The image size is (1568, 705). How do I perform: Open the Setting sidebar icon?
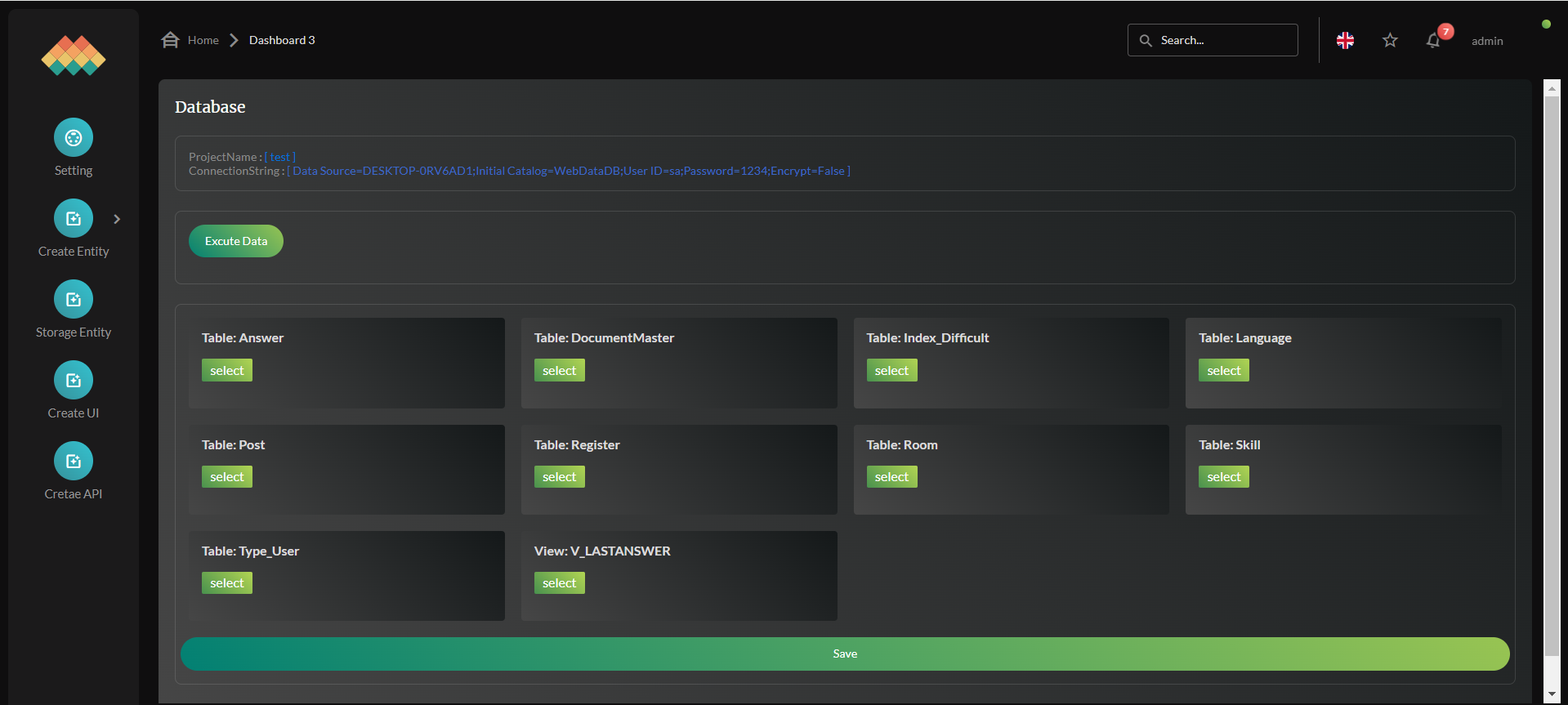coord(74,137)
